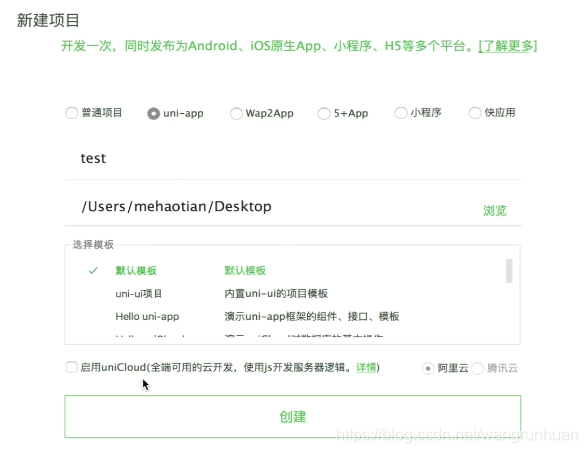Viewport: 587px width, 453px height.
Task: Open the 浏览 browse link
Action: (495, 211)
